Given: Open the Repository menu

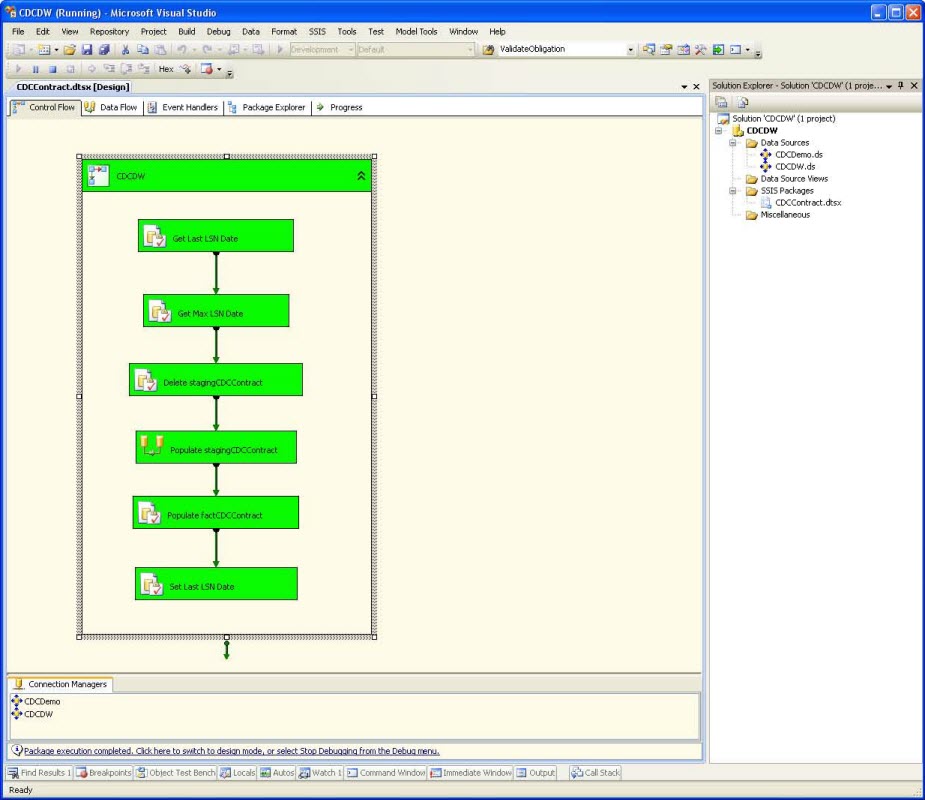Looking at the screenshot, I should [109, 31].
